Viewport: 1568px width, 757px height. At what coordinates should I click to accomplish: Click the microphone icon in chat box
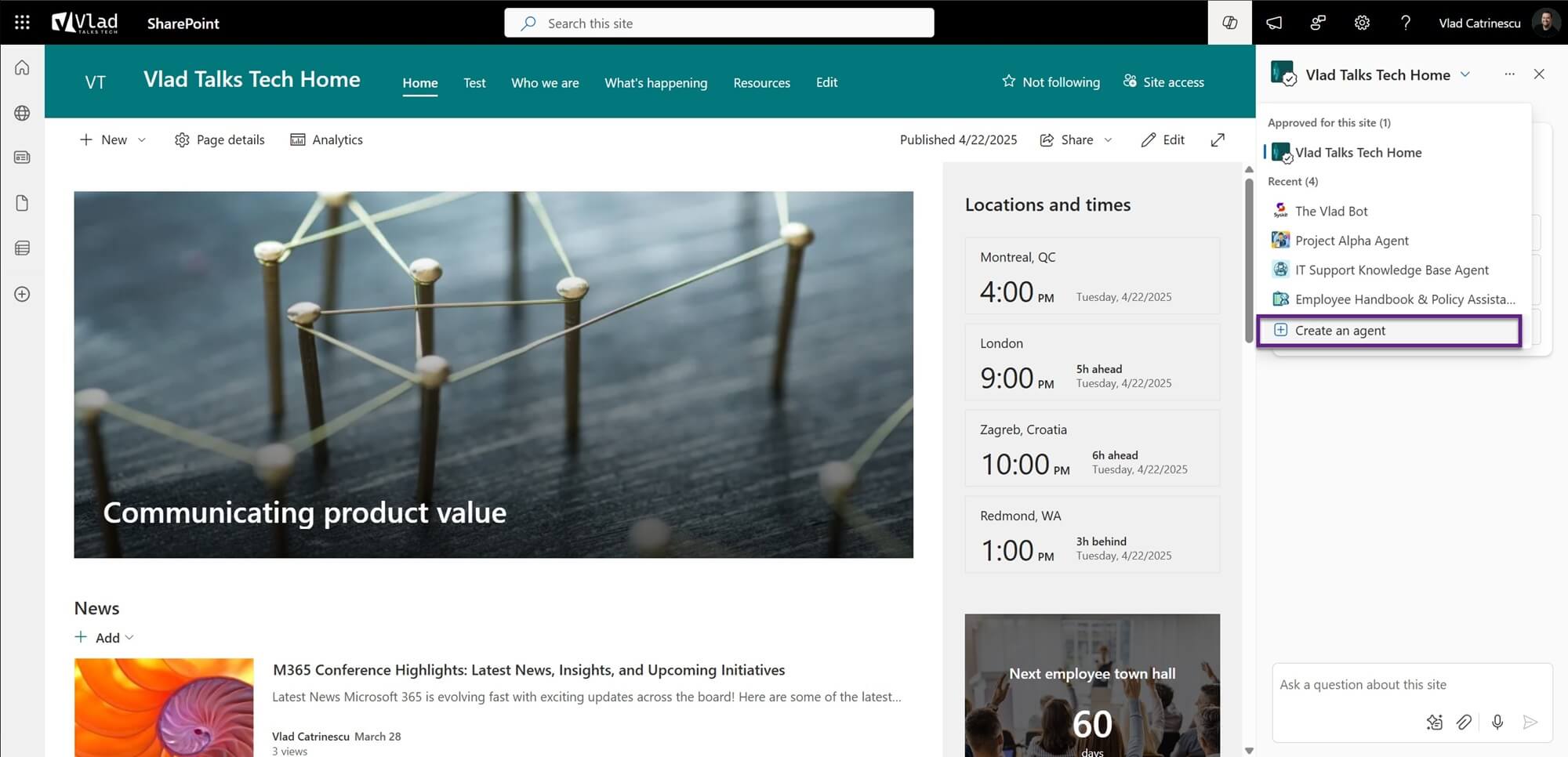pyautogui.click(x=1497, y=722)
